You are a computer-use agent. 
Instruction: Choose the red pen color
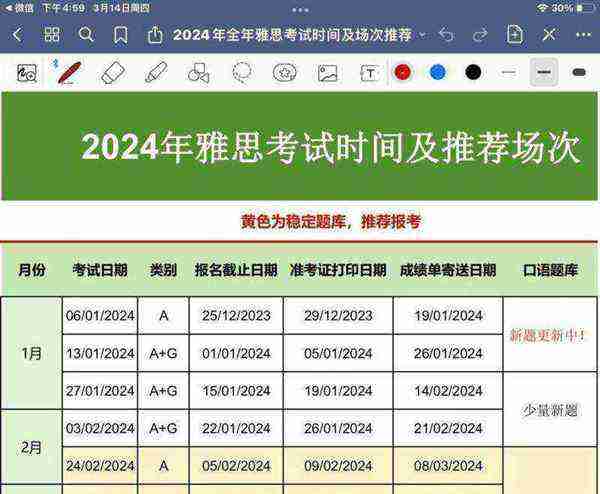pos(402,72)
